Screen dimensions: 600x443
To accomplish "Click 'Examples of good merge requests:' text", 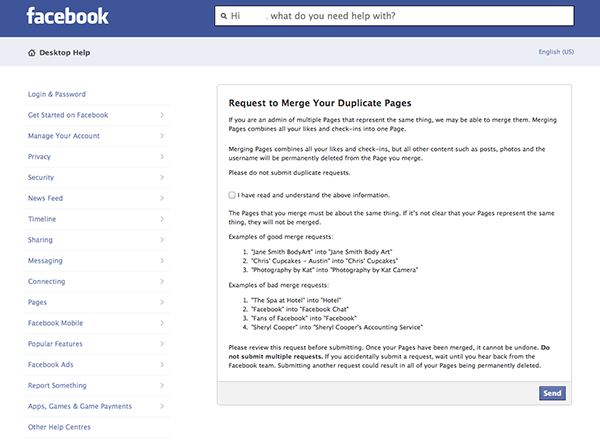I will coord(281,237).
